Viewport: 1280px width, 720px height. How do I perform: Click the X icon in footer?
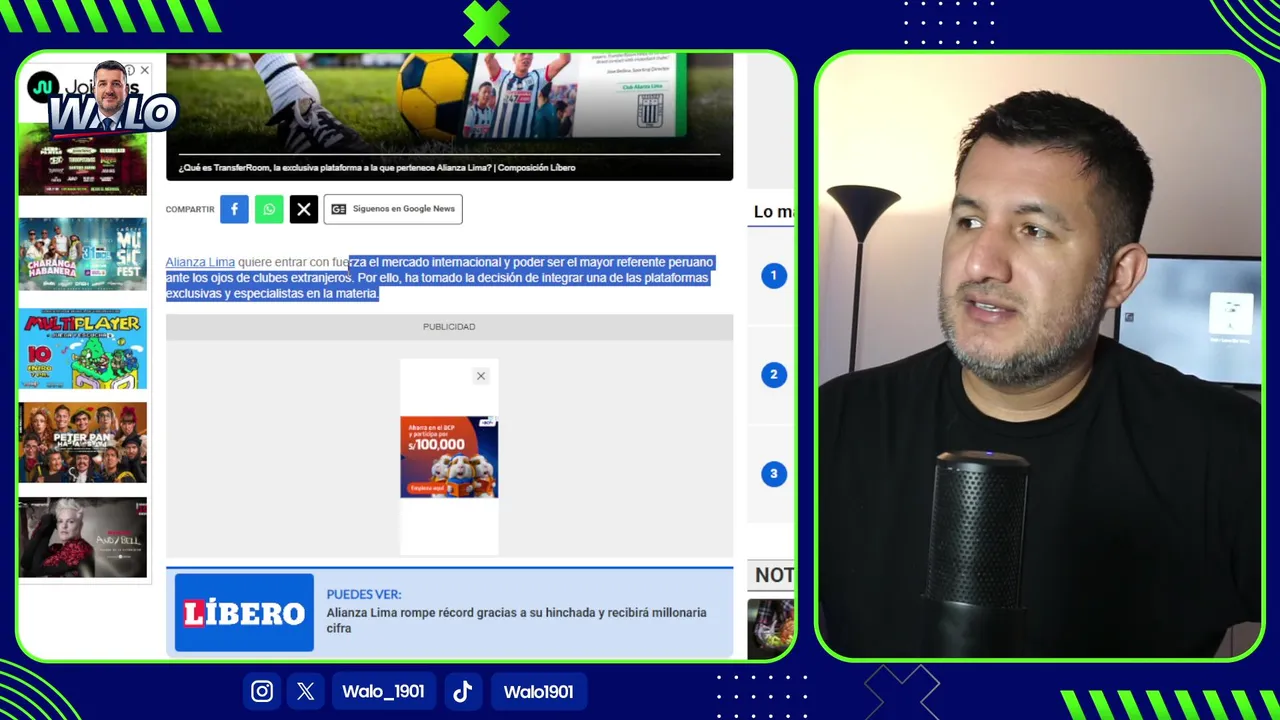coord(306,692)
